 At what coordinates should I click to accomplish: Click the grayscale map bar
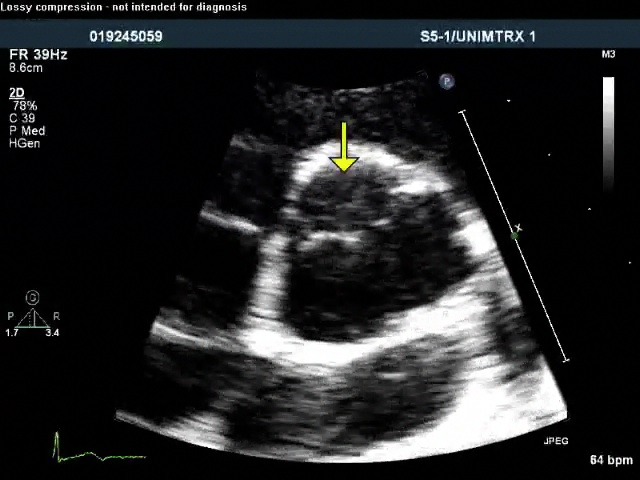tap(608, 130)
